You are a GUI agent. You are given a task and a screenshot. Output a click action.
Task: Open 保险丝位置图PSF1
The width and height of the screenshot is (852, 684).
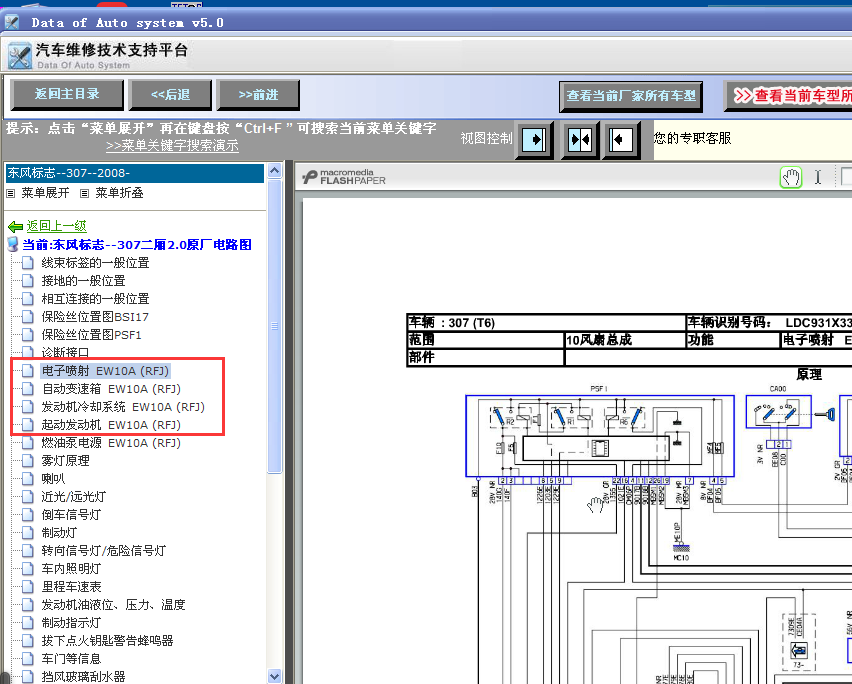pos(91,335)
